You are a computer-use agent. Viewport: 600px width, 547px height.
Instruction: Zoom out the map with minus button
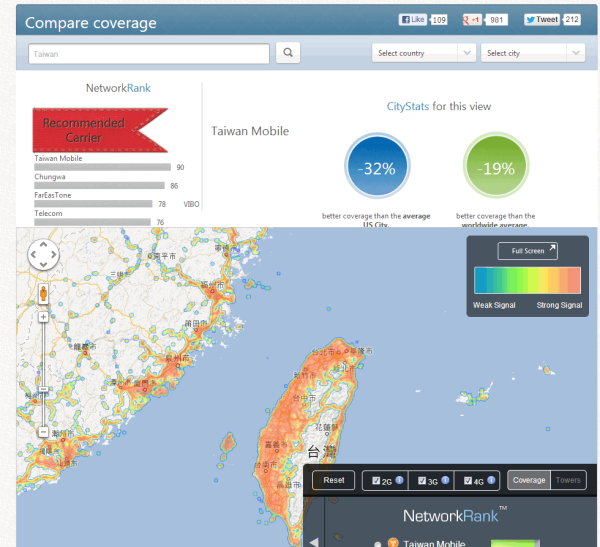point(43,432)
